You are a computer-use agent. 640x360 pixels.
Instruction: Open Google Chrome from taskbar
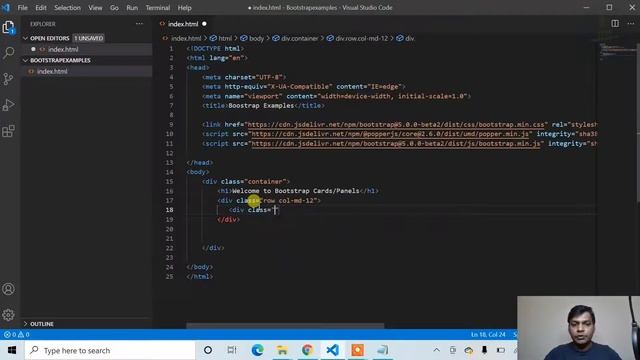click(307, 350)
